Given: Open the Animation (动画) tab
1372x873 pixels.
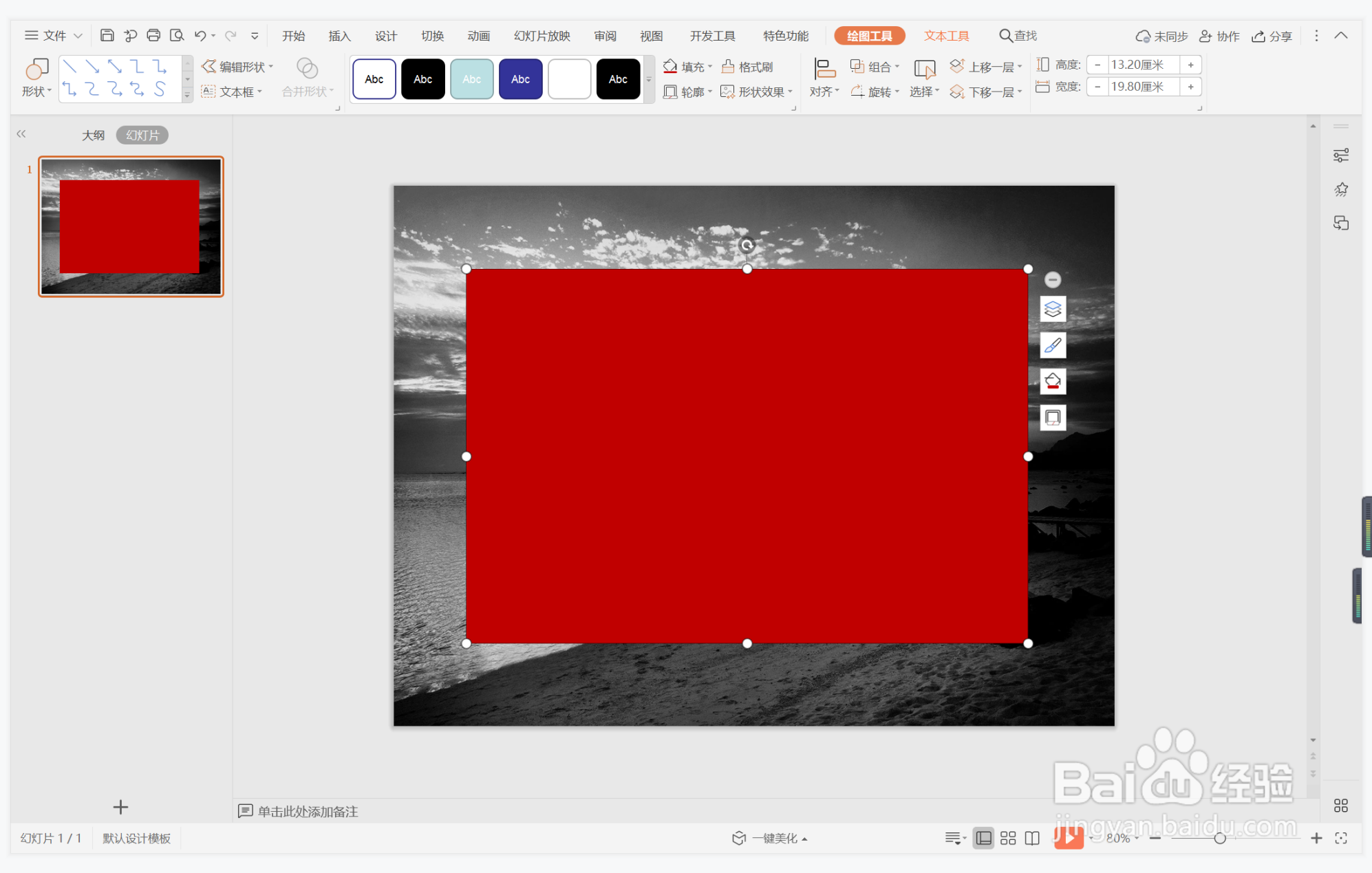Looking at the screenshot, I should pyautogui.click(x=478, y=36).
